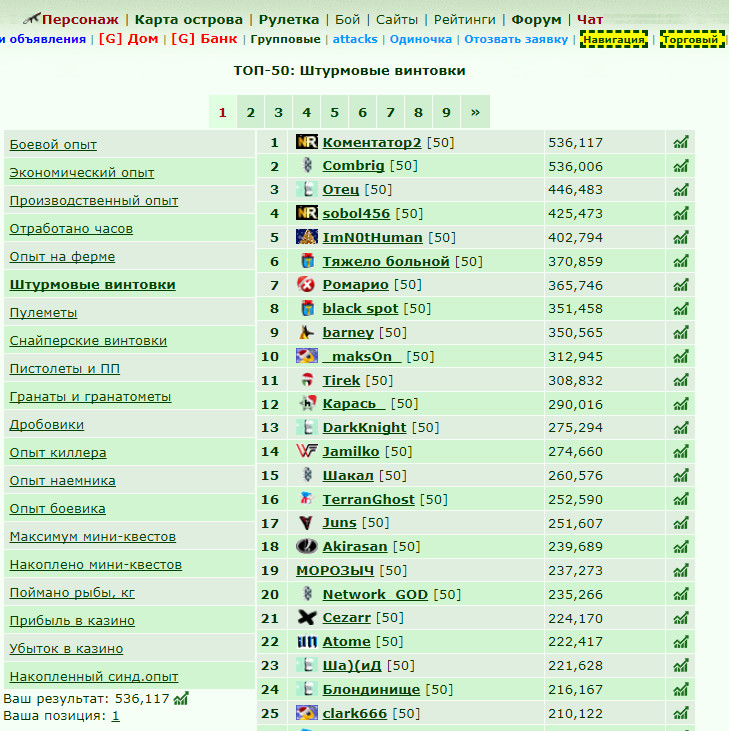Select Прибыль в казино category

pos(72,621)
